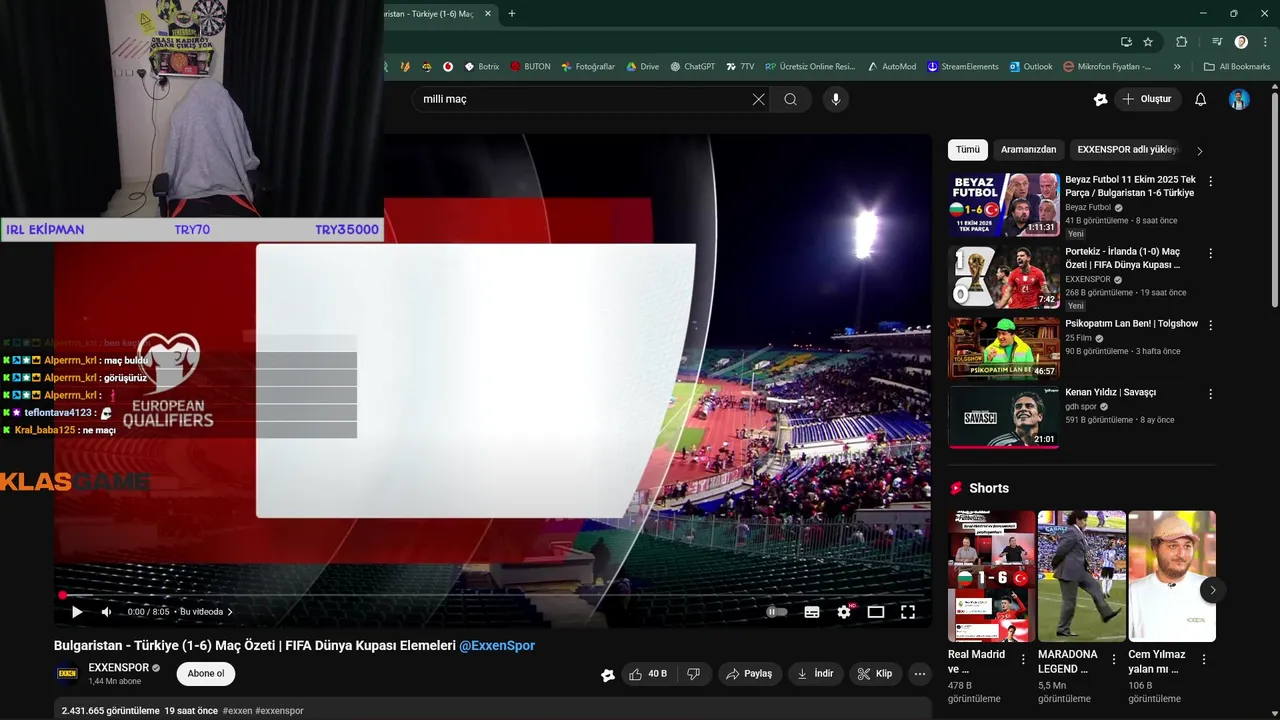Viewport: 1280px width, 720px height.
Task: Open options menu for Beyaz Futbol video
Action: 1210,182
